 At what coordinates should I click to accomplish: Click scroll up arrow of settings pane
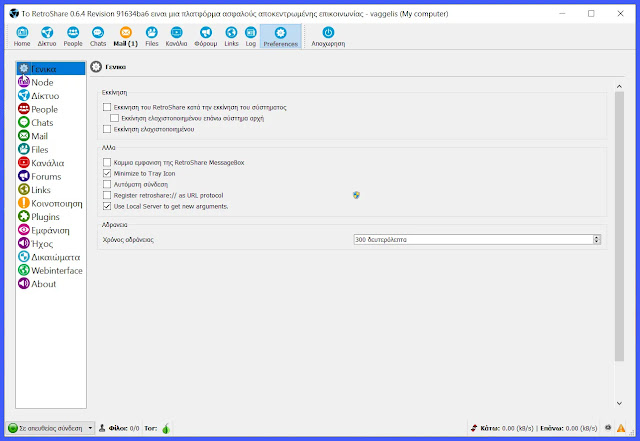click(x=619, y=86)
